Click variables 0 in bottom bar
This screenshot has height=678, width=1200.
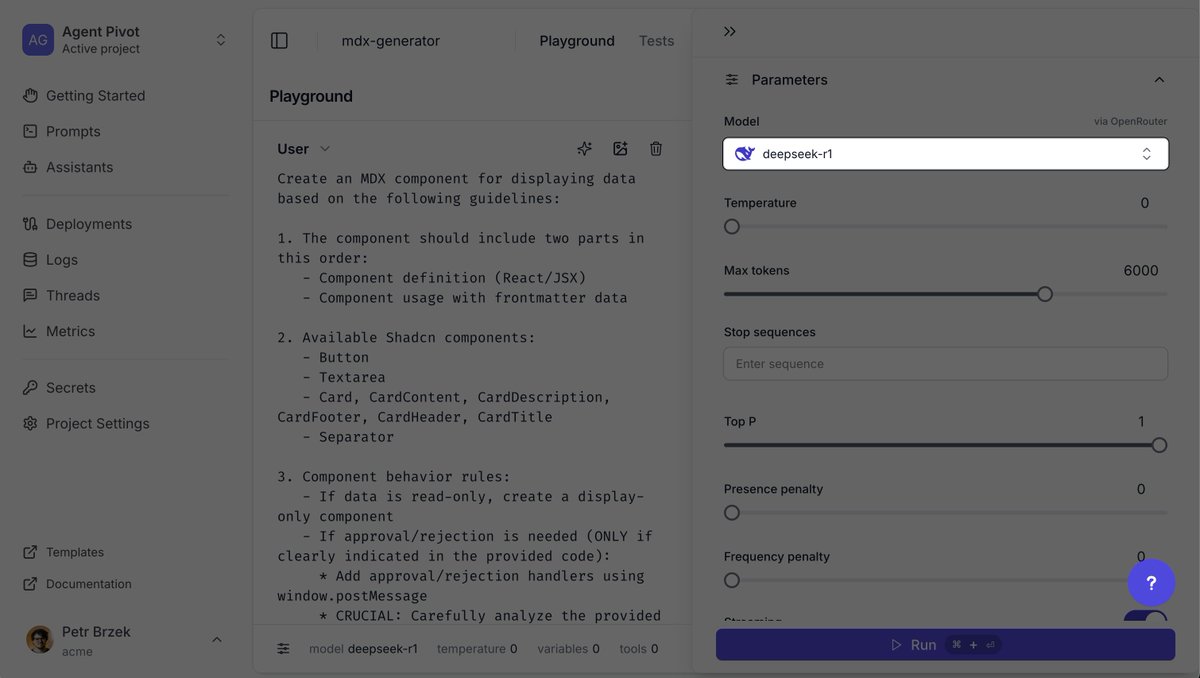point(568,649)
